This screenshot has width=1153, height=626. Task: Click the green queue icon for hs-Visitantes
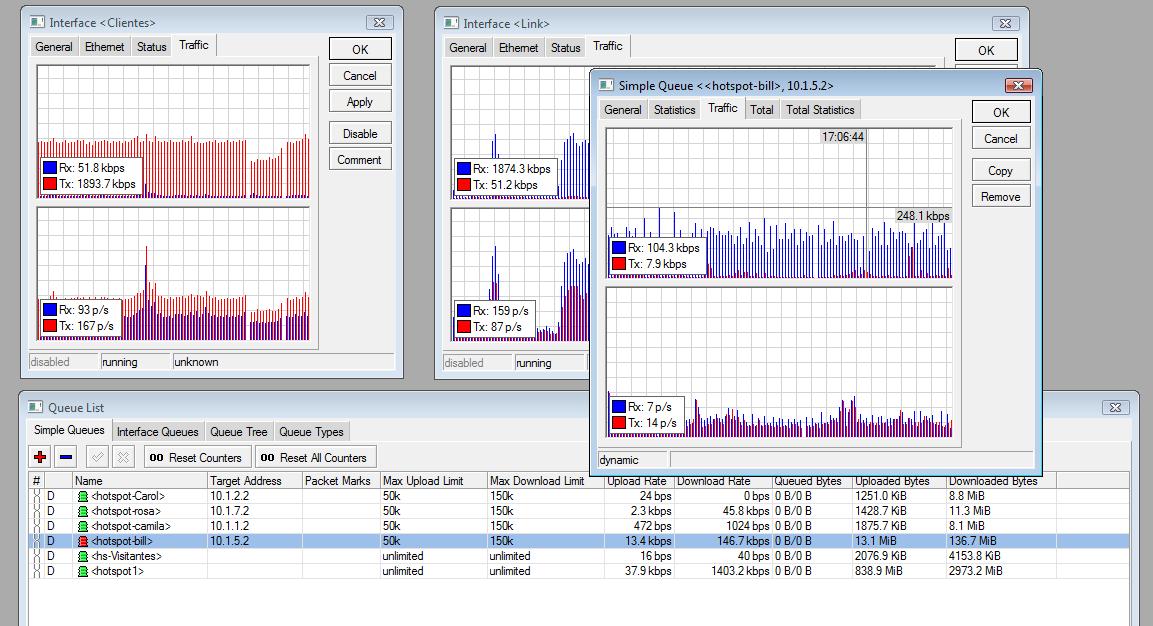click(x=82, y=556)
